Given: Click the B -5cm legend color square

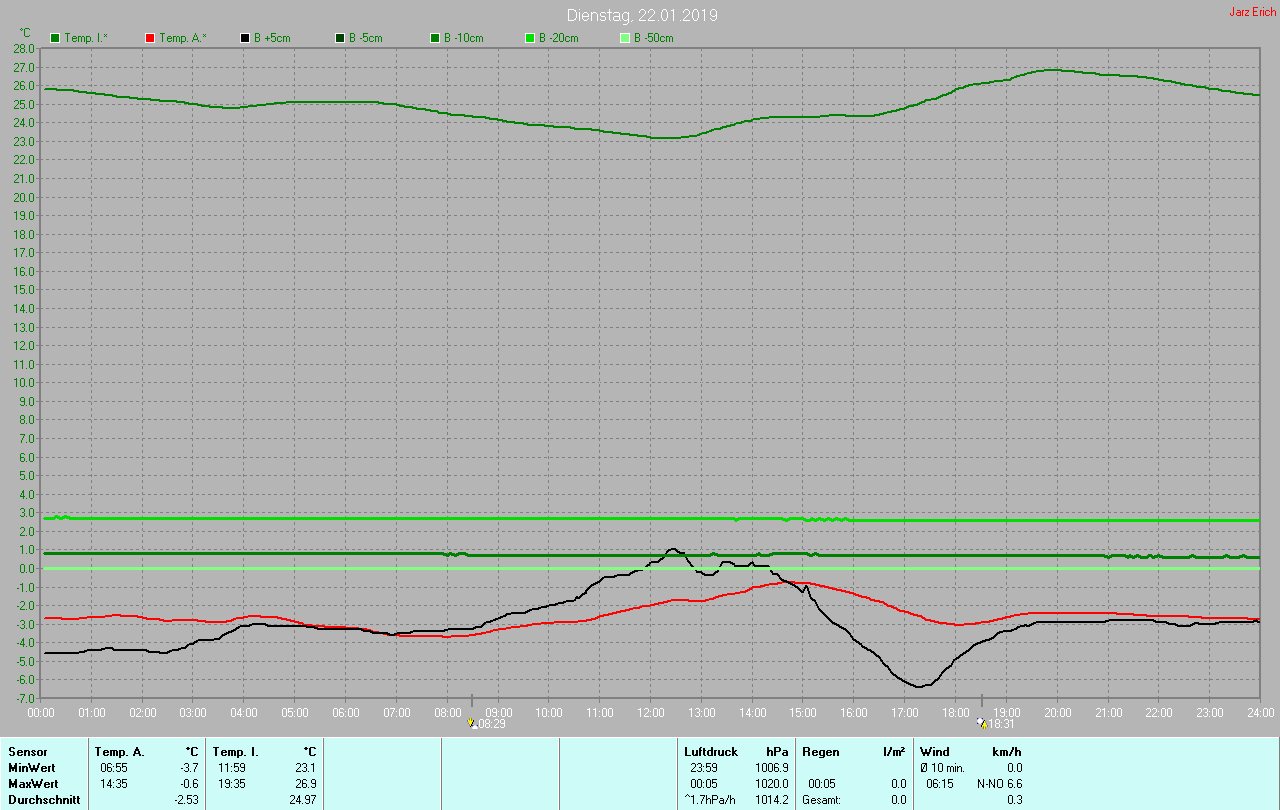Looking at the screenshot, I should [x=340, y=38].
